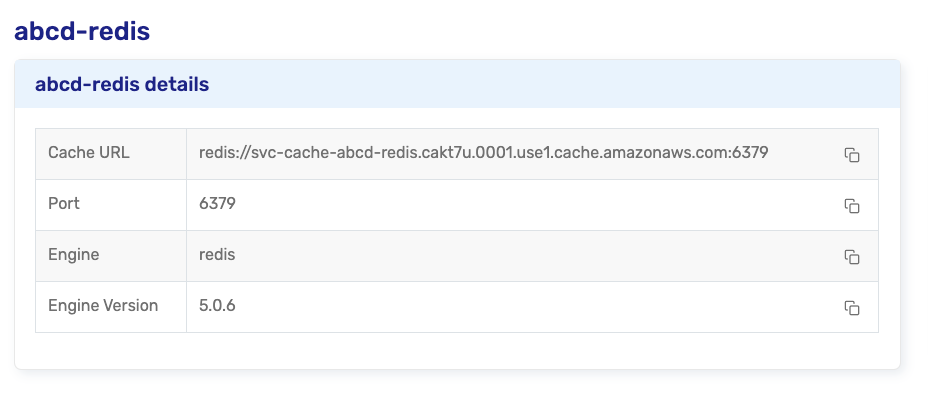The height and width of the screenshot is (396, 928).
Task: Click the abcd-redis details heading text
Action: click(x=122, y=84)
